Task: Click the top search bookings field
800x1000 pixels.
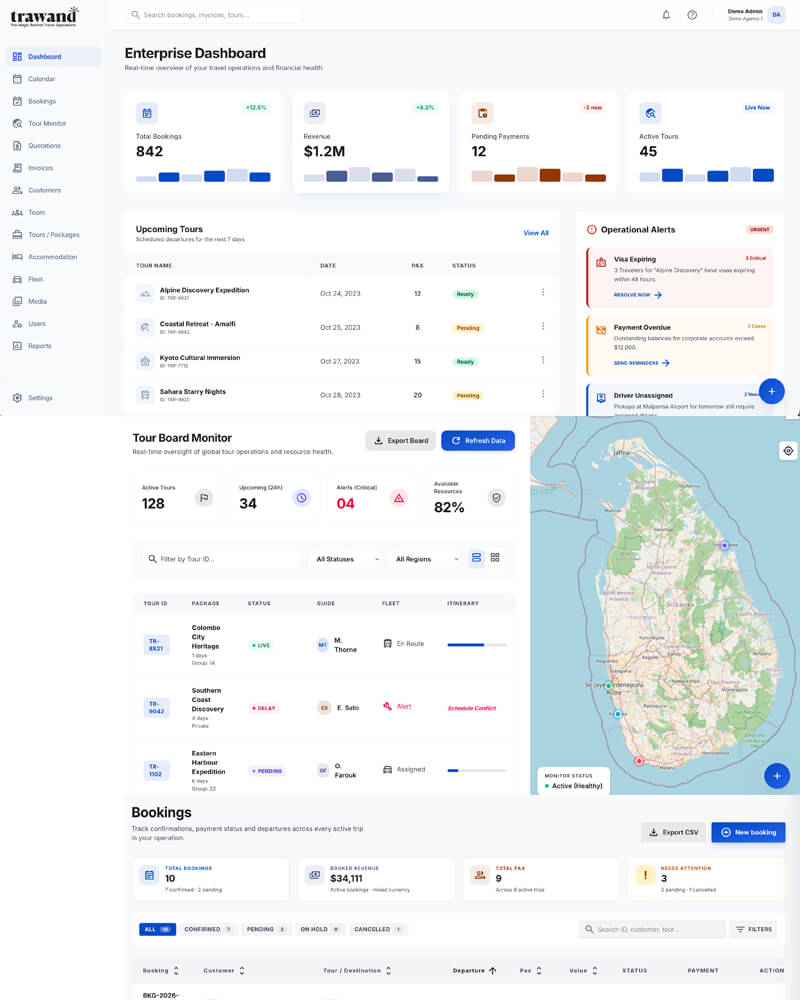Action: pos(214,15)
